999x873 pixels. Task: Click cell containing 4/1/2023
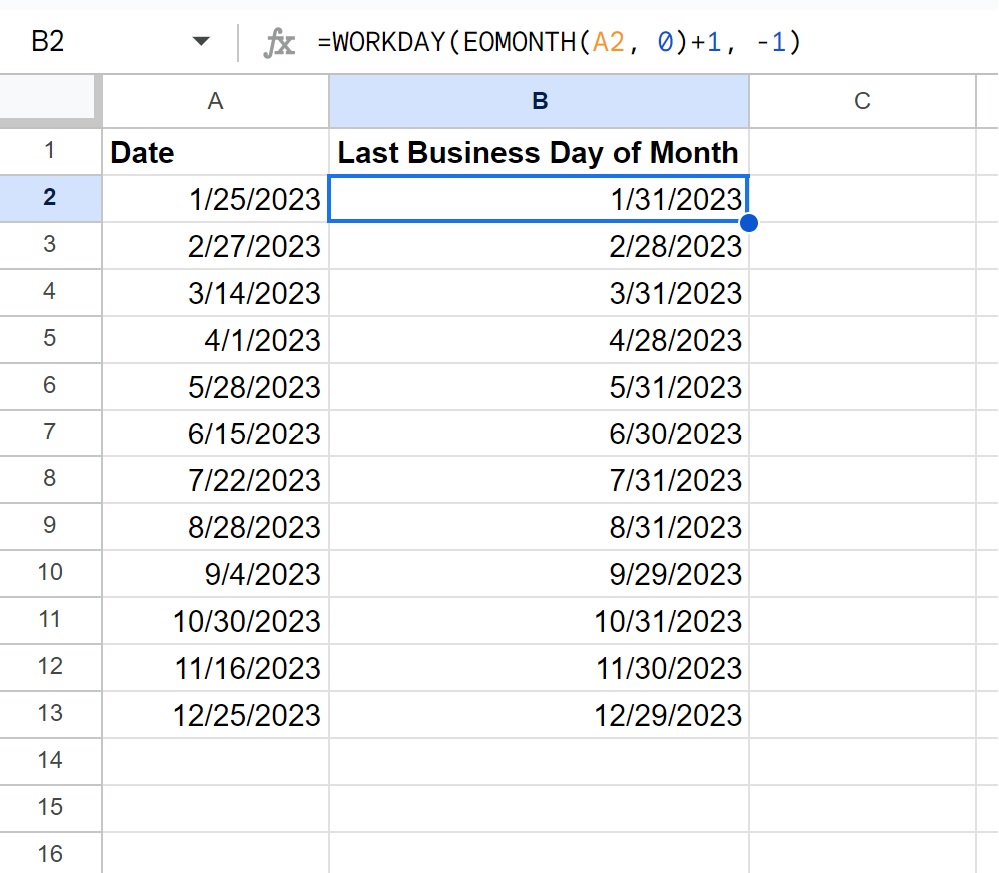pos(215,340)
